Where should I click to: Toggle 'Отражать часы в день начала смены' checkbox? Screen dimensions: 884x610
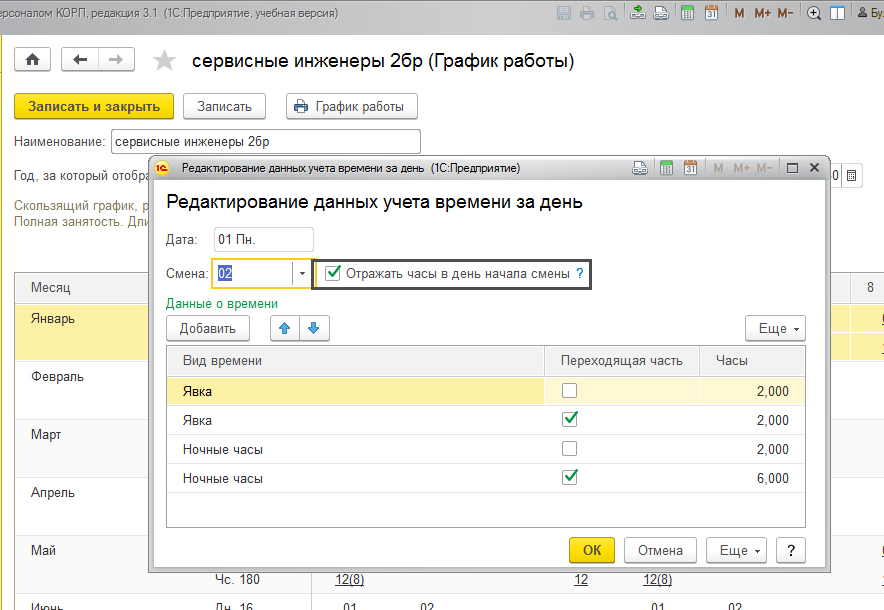click(334, 273)
